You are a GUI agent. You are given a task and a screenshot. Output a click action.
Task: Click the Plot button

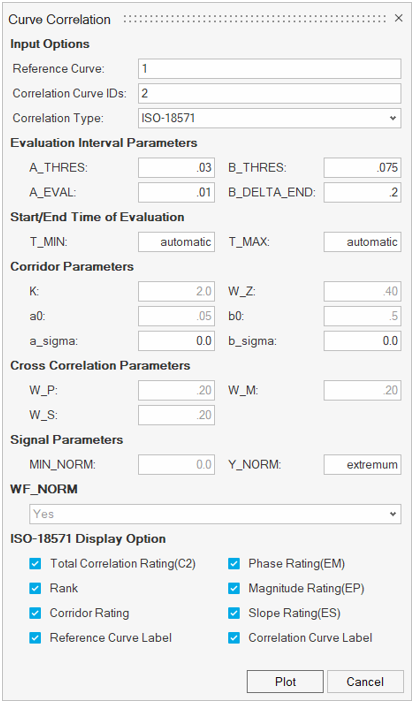click(x=285, y=681)
